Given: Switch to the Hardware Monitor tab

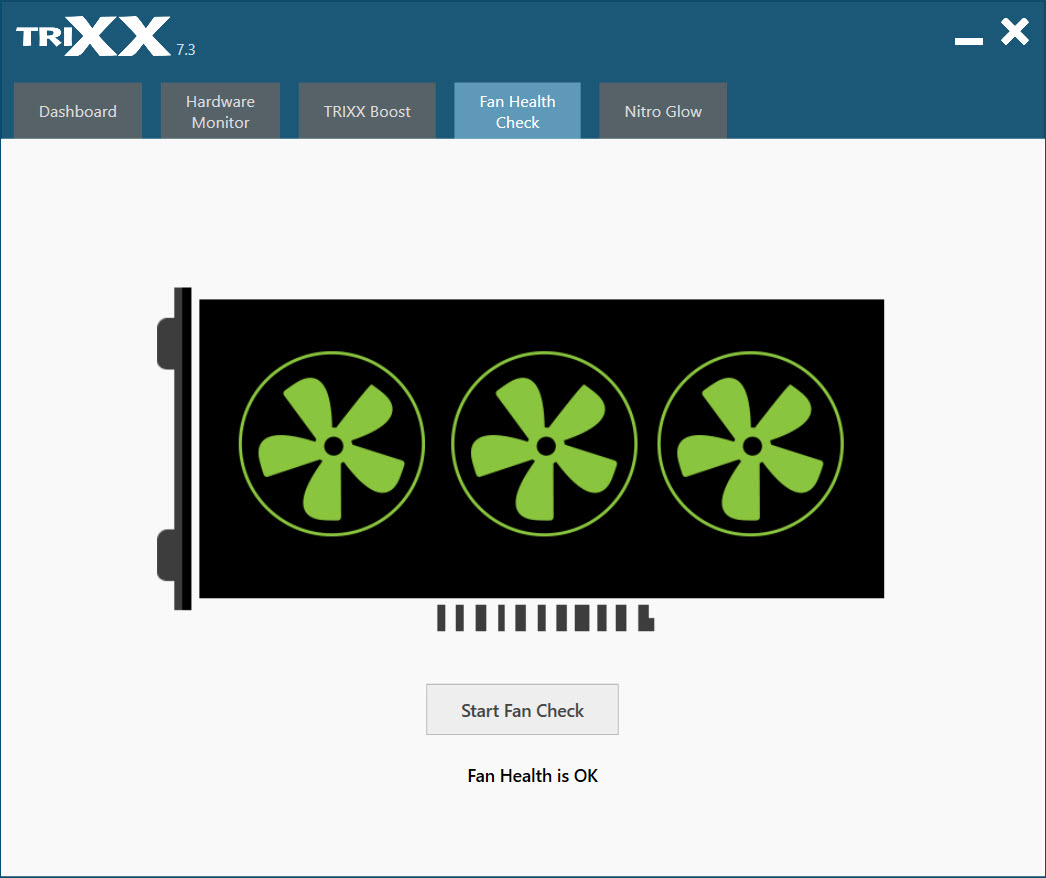Looking at the screenshot, I should click(220, 111).
